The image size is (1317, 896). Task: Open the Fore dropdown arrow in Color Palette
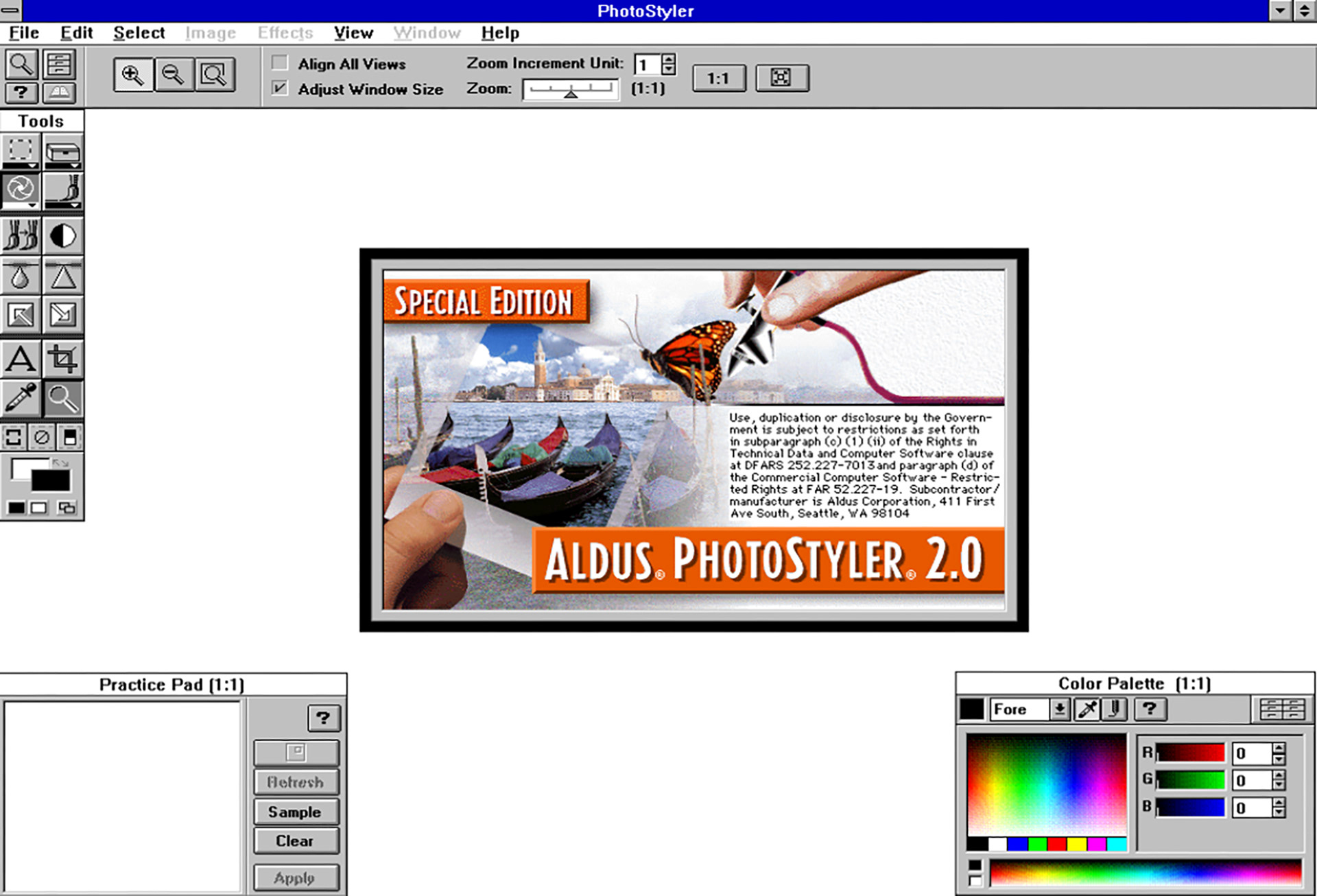(1060, 709)
